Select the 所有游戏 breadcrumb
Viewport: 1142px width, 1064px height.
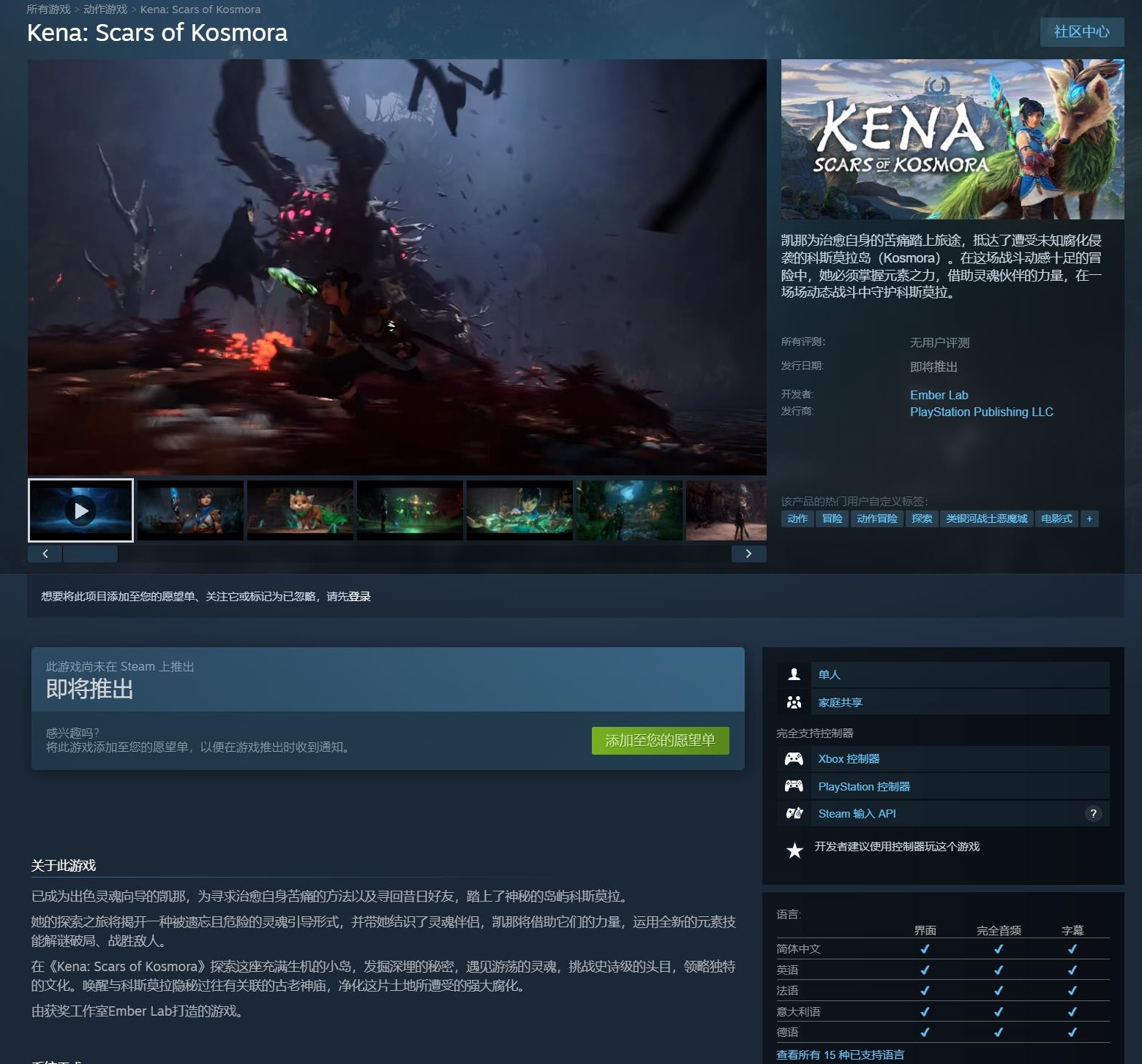(x=48, y=10)
